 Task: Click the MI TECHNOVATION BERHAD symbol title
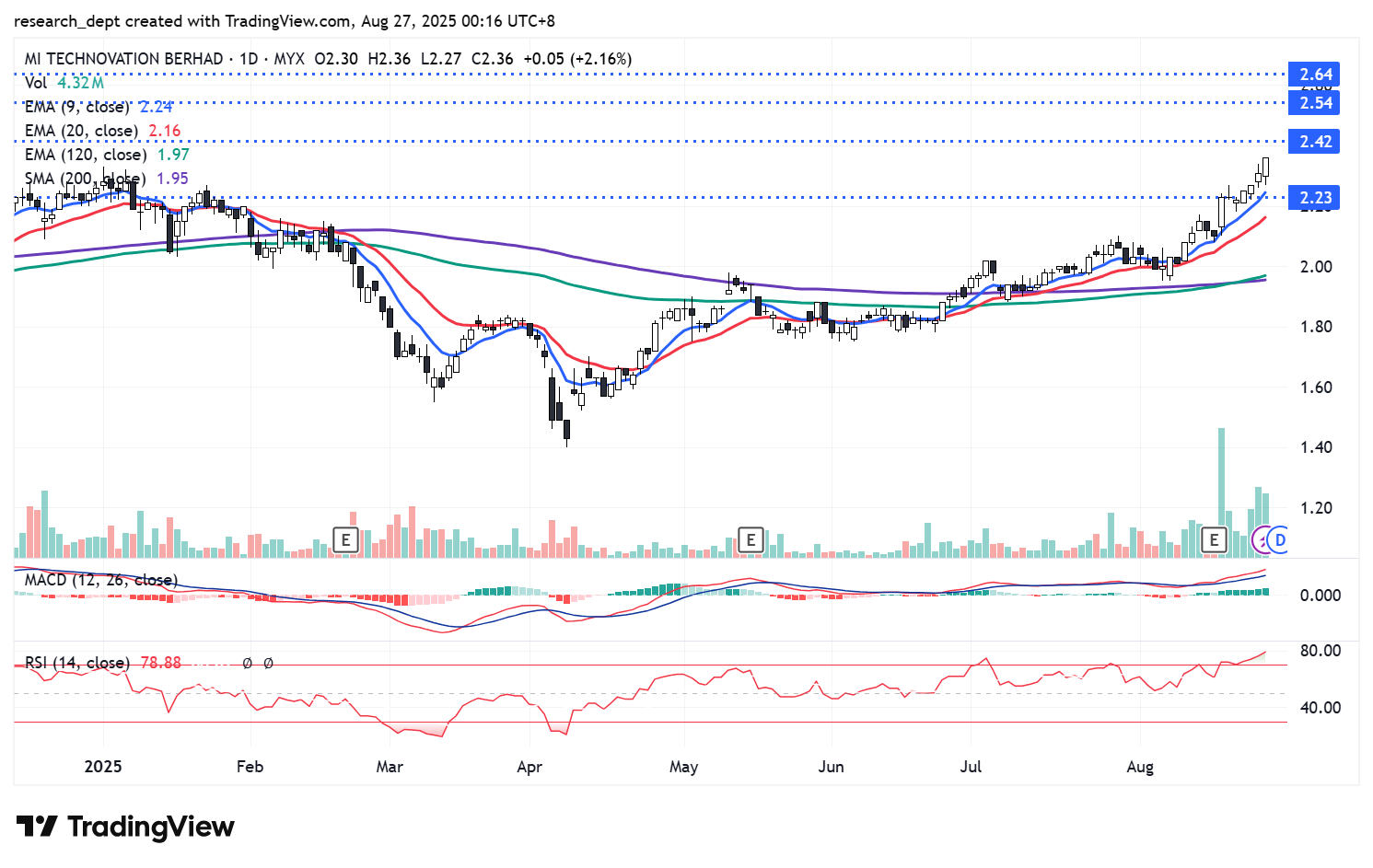(124, 59)
